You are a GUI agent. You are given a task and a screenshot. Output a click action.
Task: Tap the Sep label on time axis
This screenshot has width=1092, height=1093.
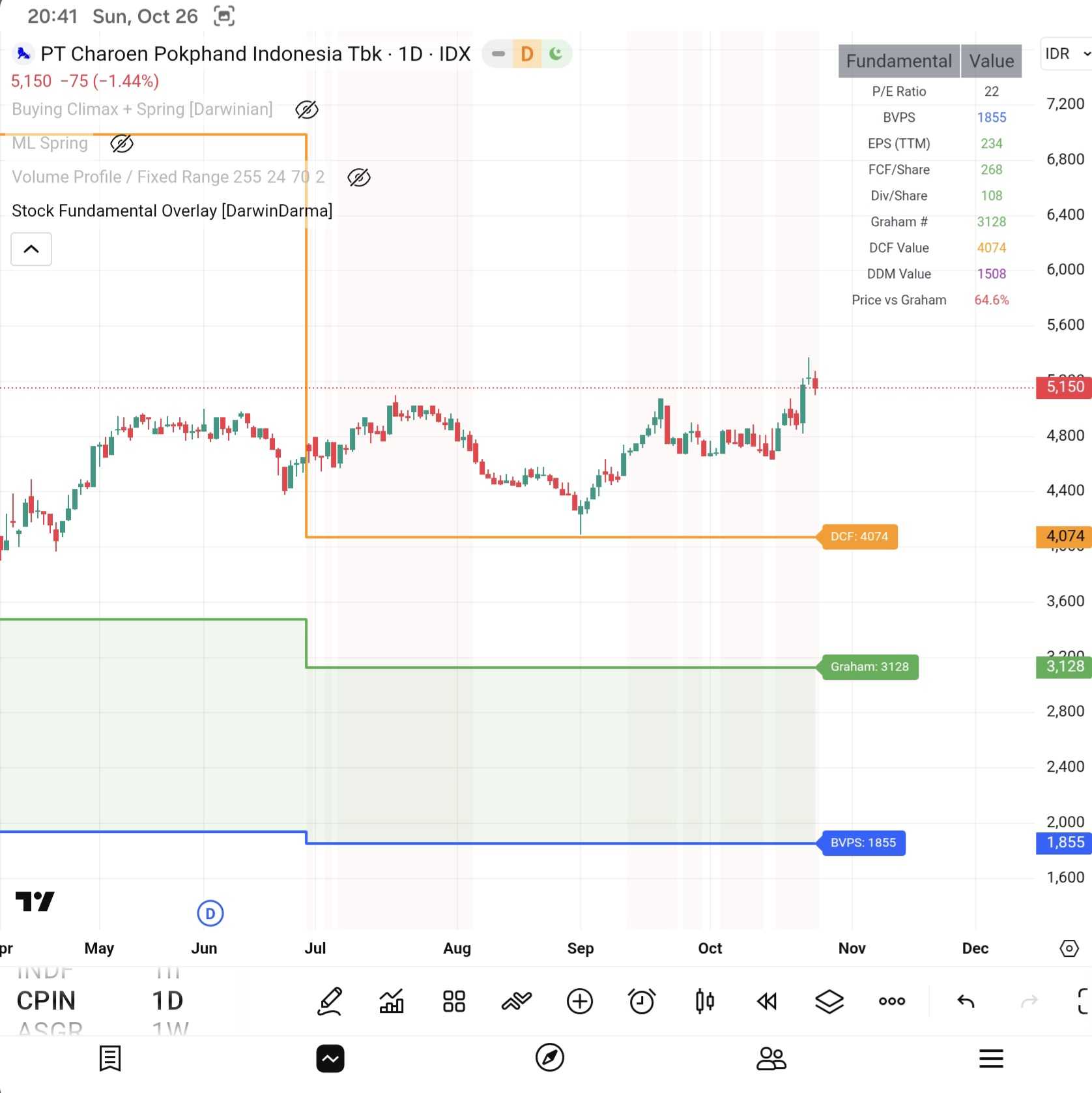coord(581,948)
